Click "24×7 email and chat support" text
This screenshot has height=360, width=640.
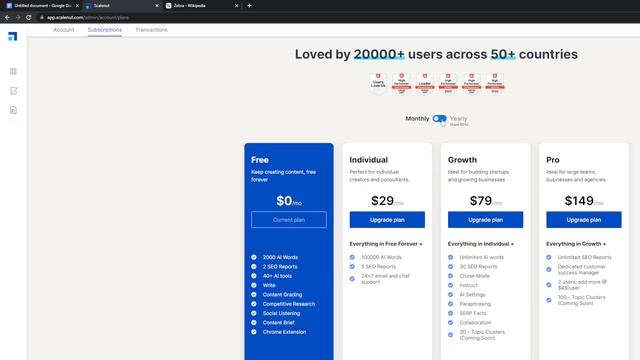(385, 279)
